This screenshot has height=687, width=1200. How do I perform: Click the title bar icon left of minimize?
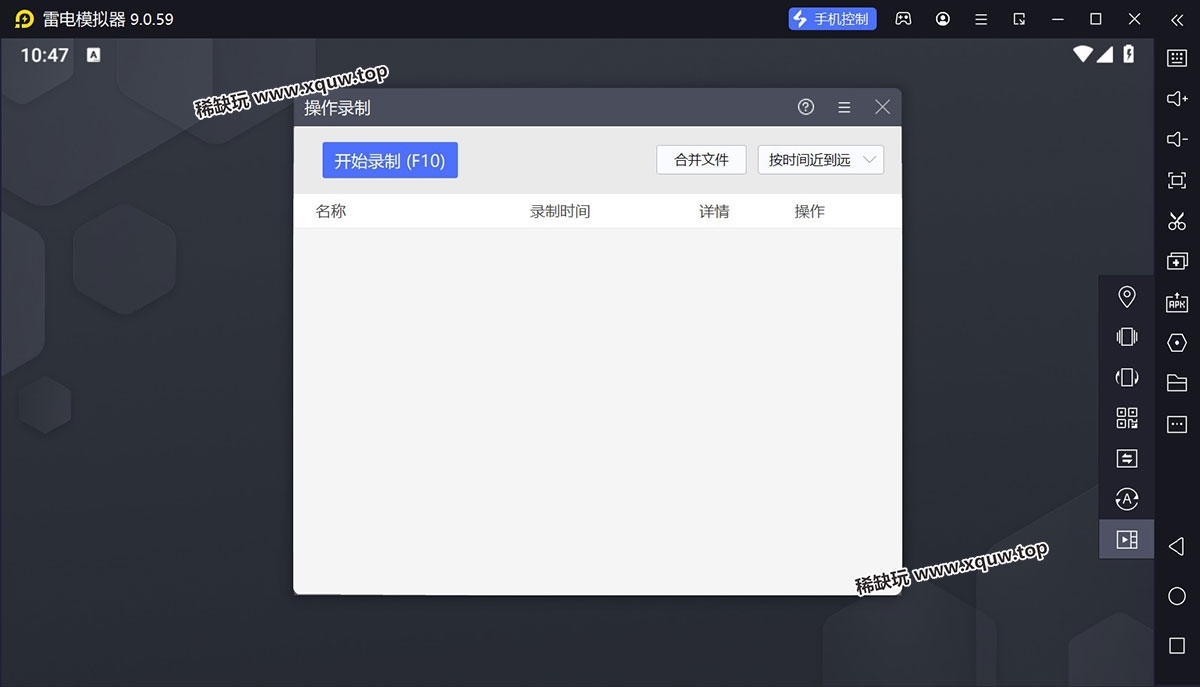[1019, 19]
